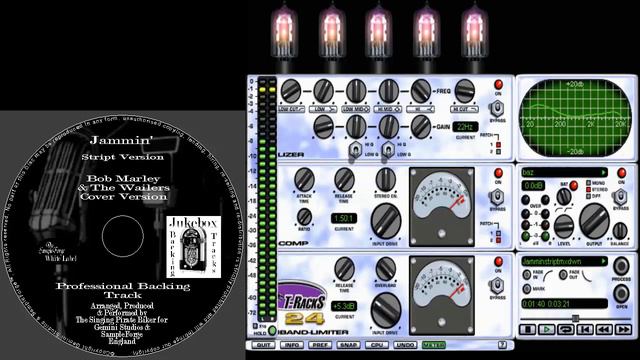Image resolution: width=640 pixels, height=360 pixels.
Task: Click the LOW band gain knob
Action: tap(324, 127)
